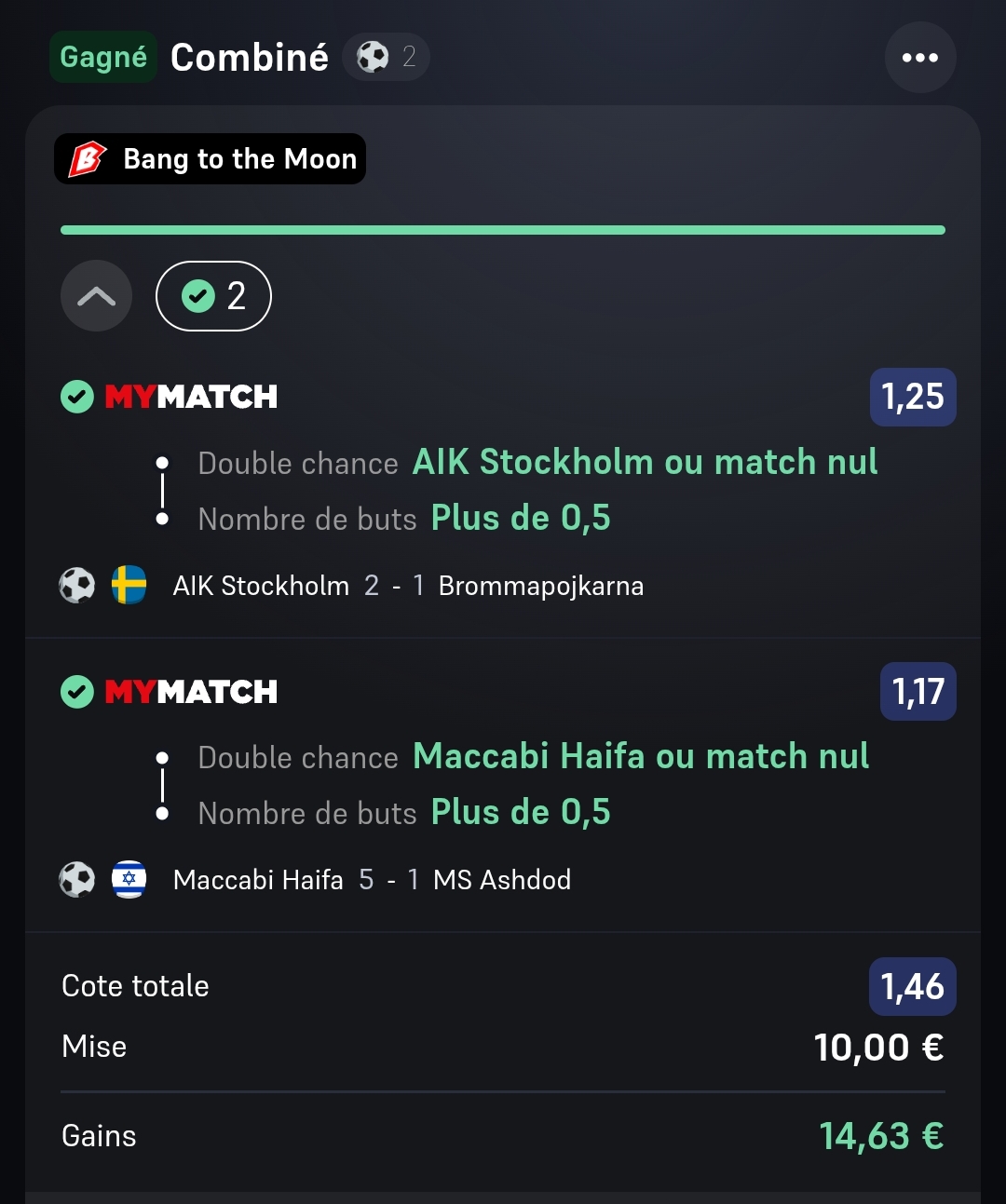Click the soccer ball icon beside Combiné
The height and width of the screenshot is (1204, 1006).
click(373, 57)
